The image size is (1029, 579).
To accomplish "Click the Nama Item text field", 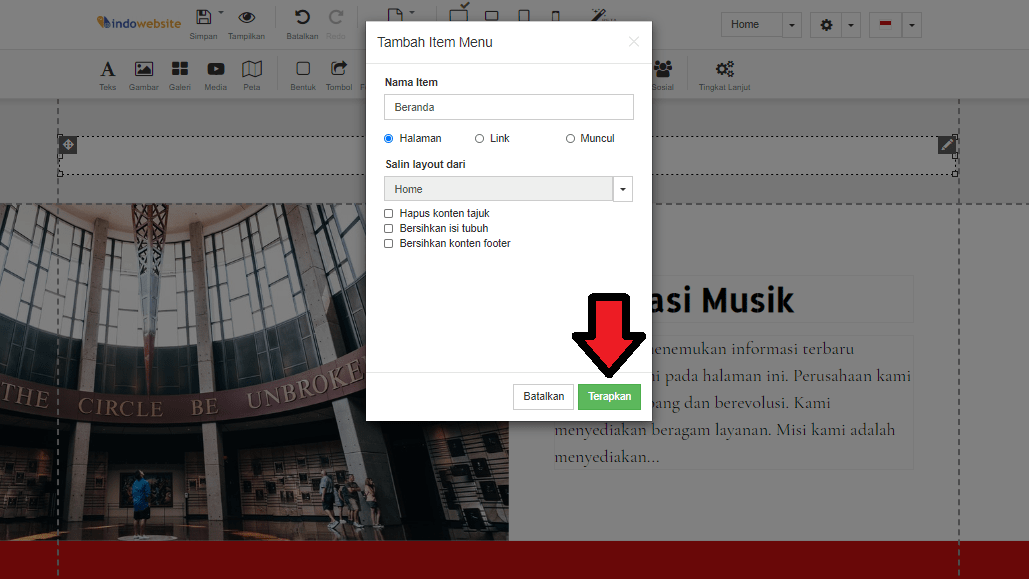I will coord(508,107).
